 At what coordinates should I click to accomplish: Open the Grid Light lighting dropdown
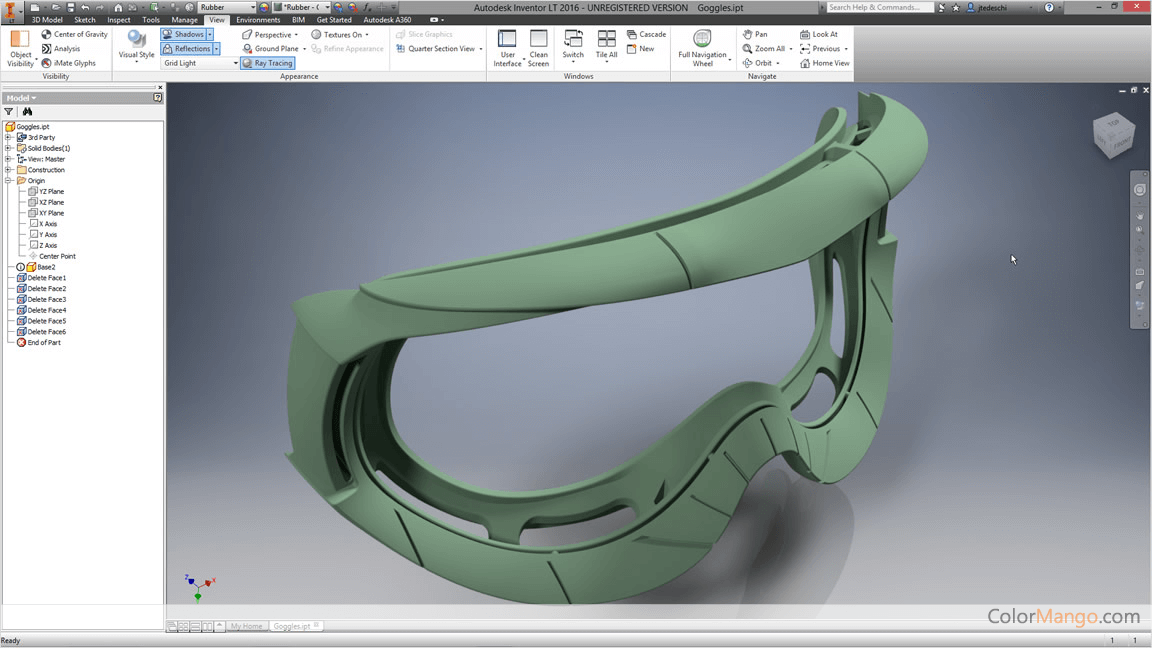[235, 63]
